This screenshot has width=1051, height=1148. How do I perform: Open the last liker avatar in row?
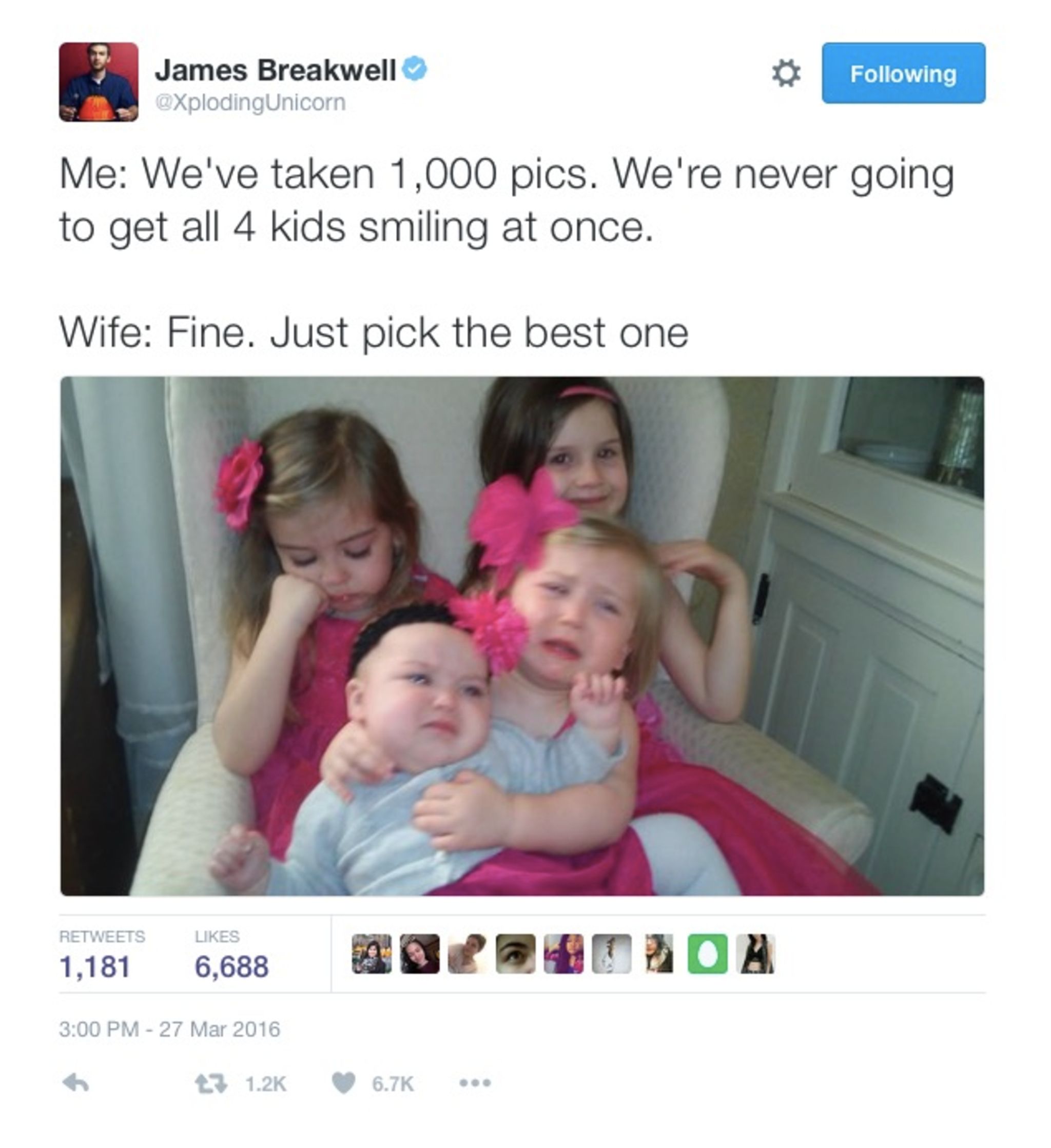tap(755, 954)
